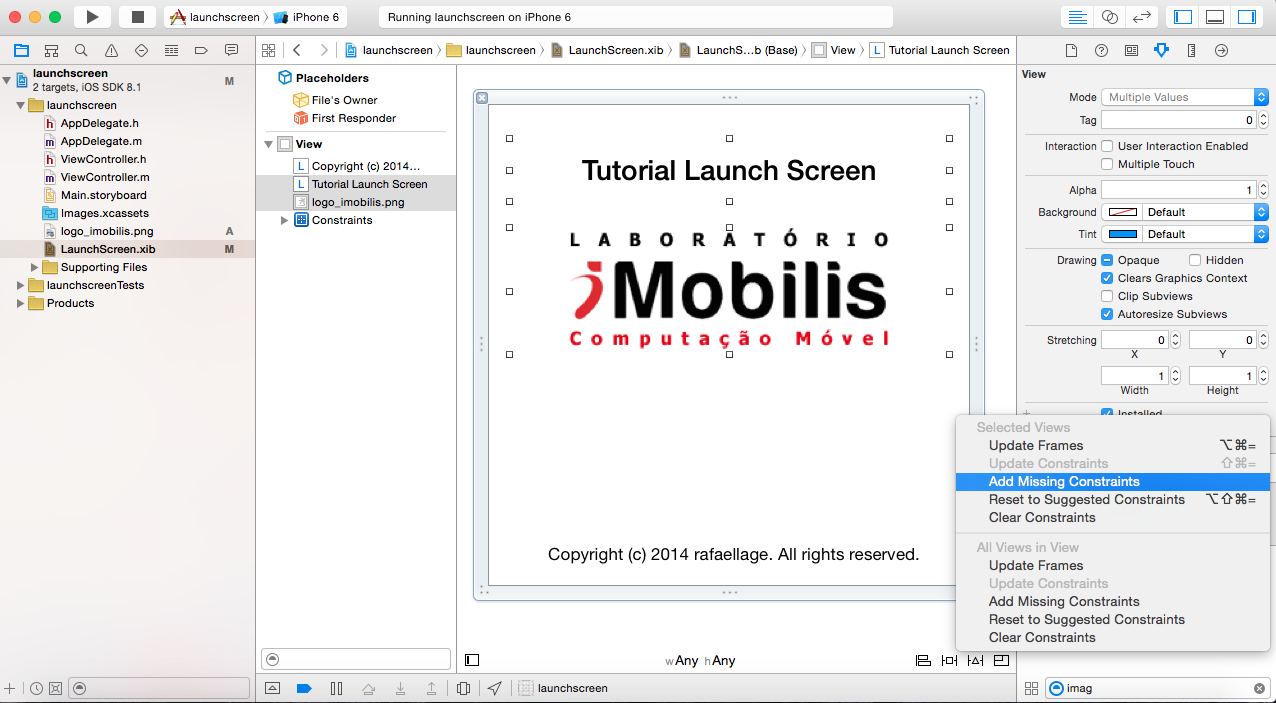Click the wAny hAny size class control

click(x=700, y=660)
